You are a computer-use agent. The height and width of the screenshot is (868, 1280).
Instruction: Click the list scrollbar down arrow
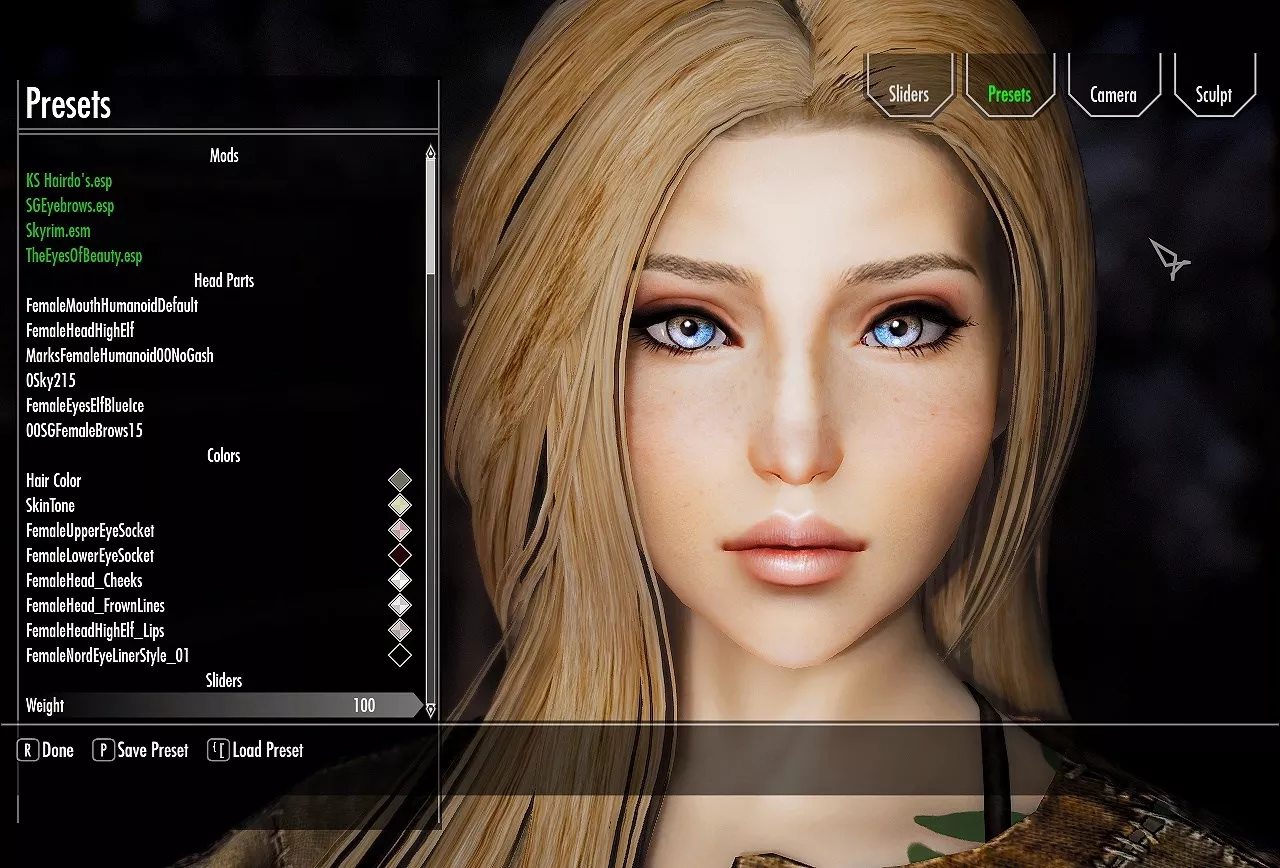431,710
